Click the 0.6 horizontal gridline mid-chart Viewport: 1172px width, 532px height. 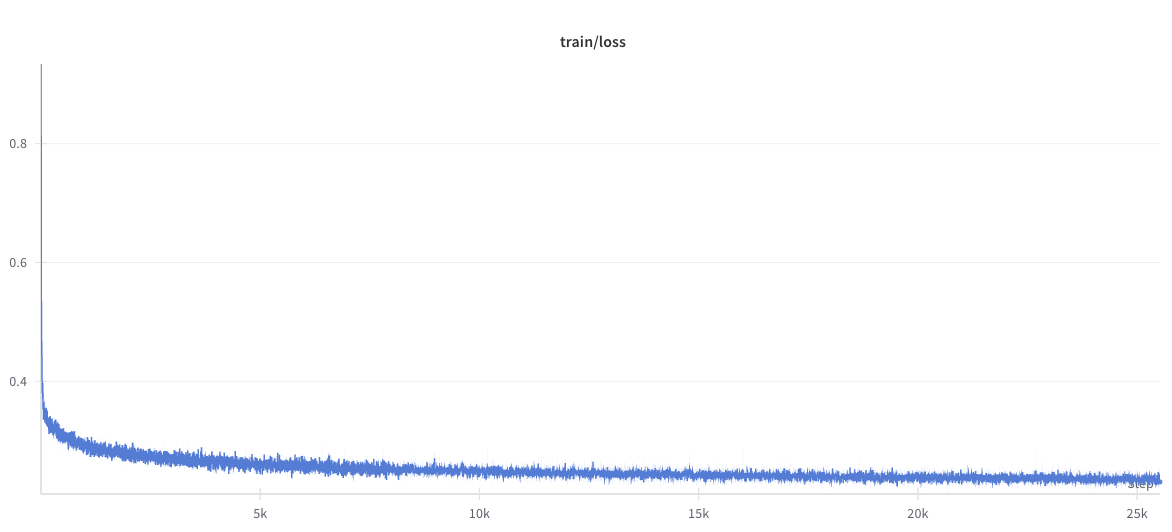pos(600,263)
